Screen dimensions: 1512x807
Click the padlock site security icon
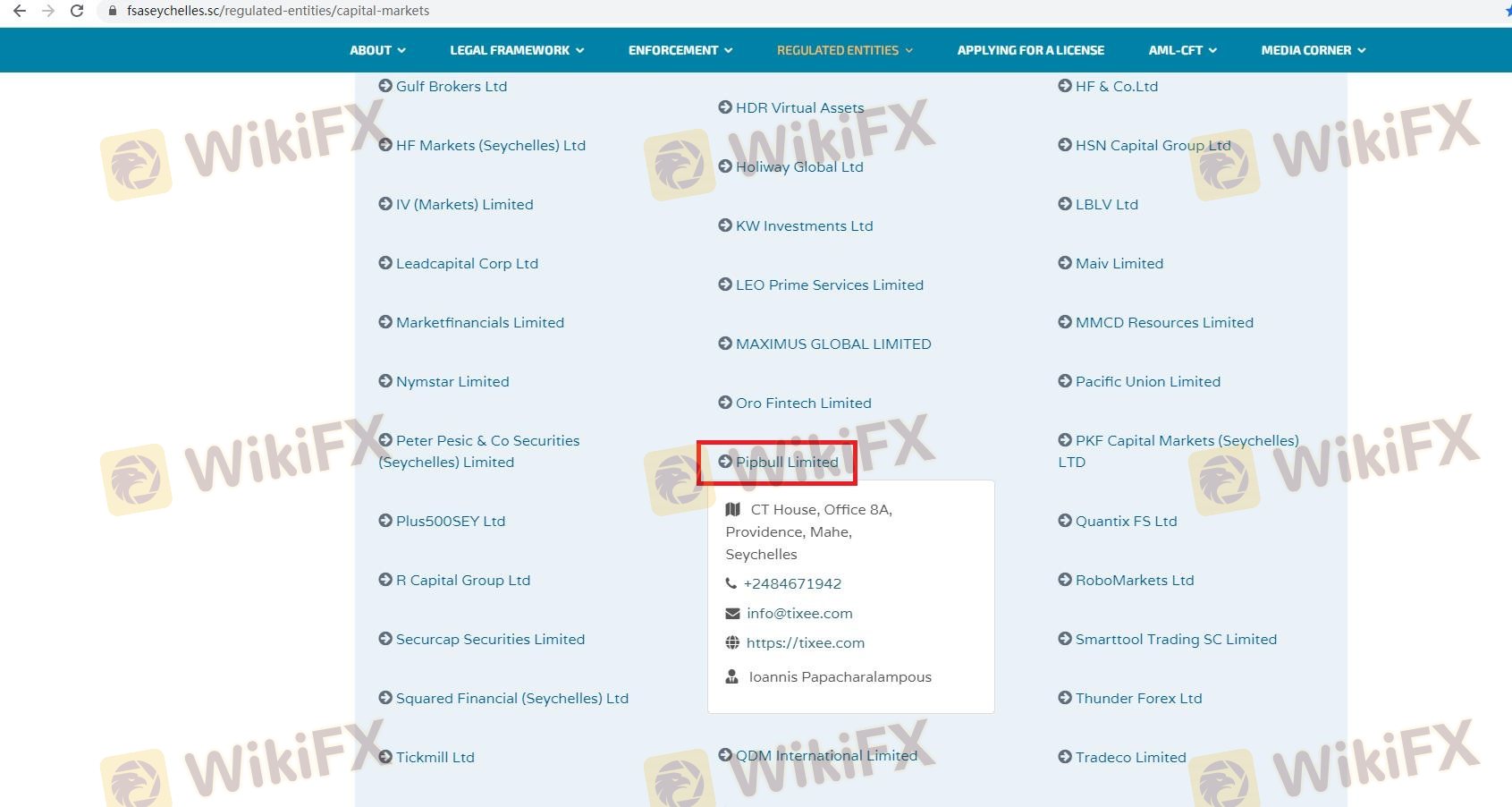[x=113, y=11]
